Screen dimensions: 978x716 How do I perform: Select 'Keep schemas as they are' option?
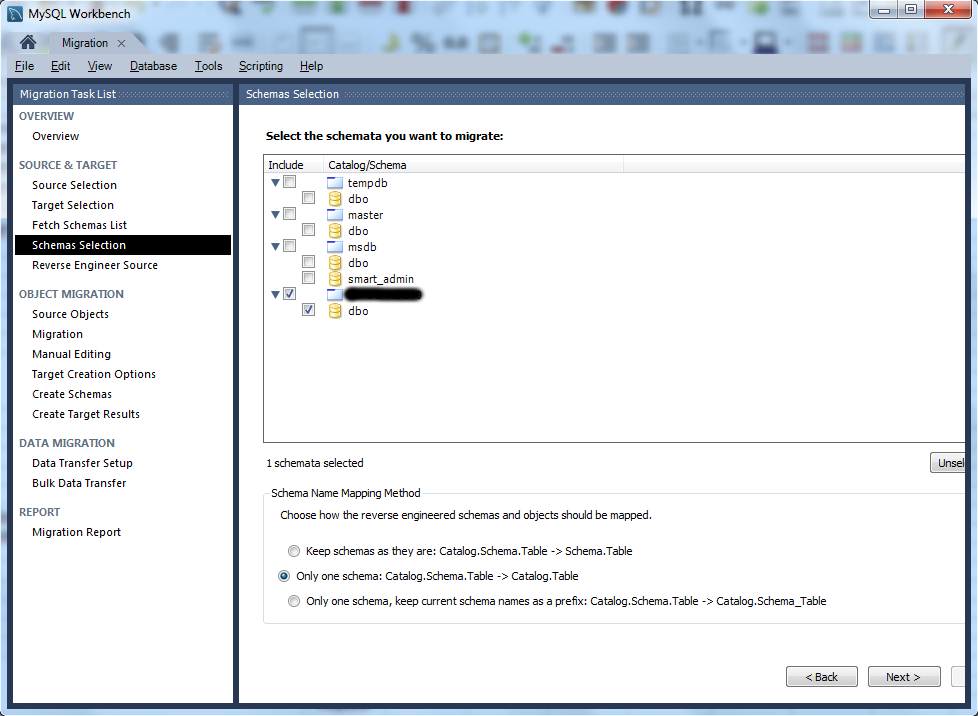point(294,551)
